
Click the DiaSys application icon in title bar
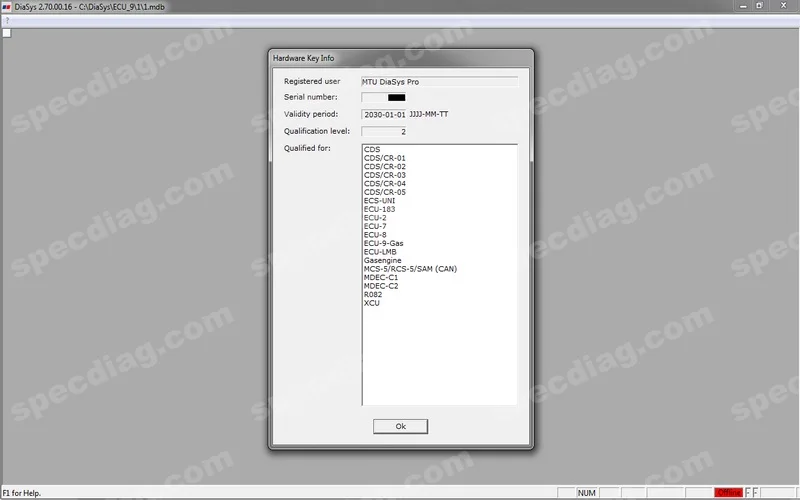pyautogui.click(x=6, y=7)
